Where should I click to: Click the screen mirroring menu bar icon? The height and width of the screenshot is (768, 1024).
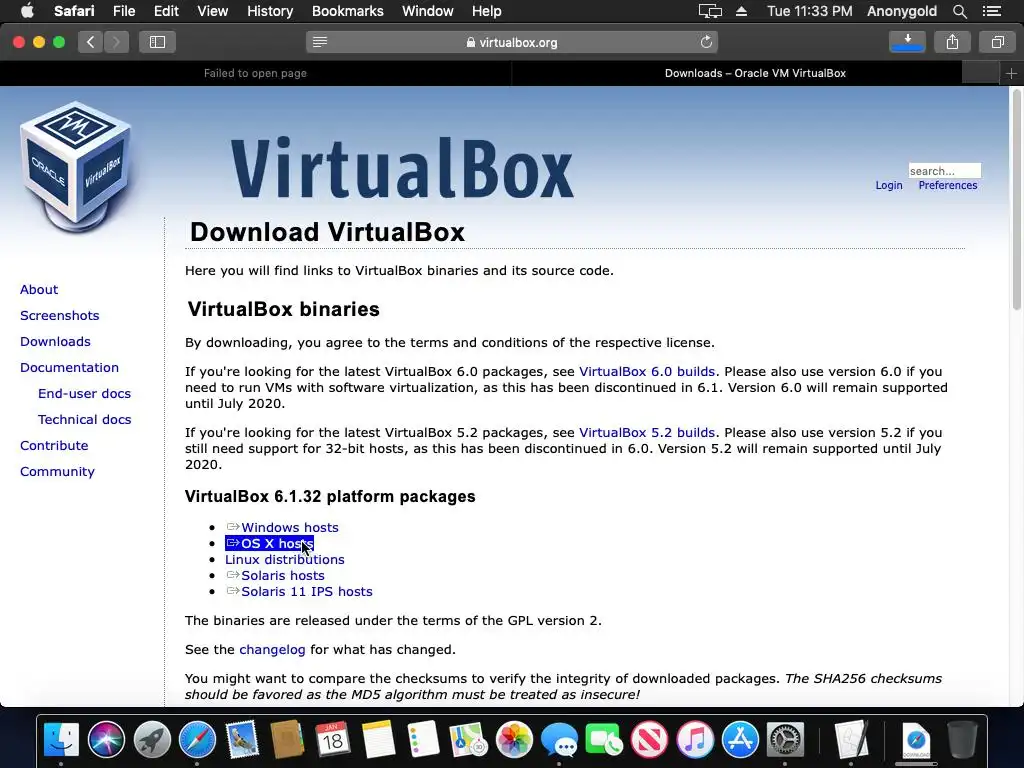[x=710, y=11]
